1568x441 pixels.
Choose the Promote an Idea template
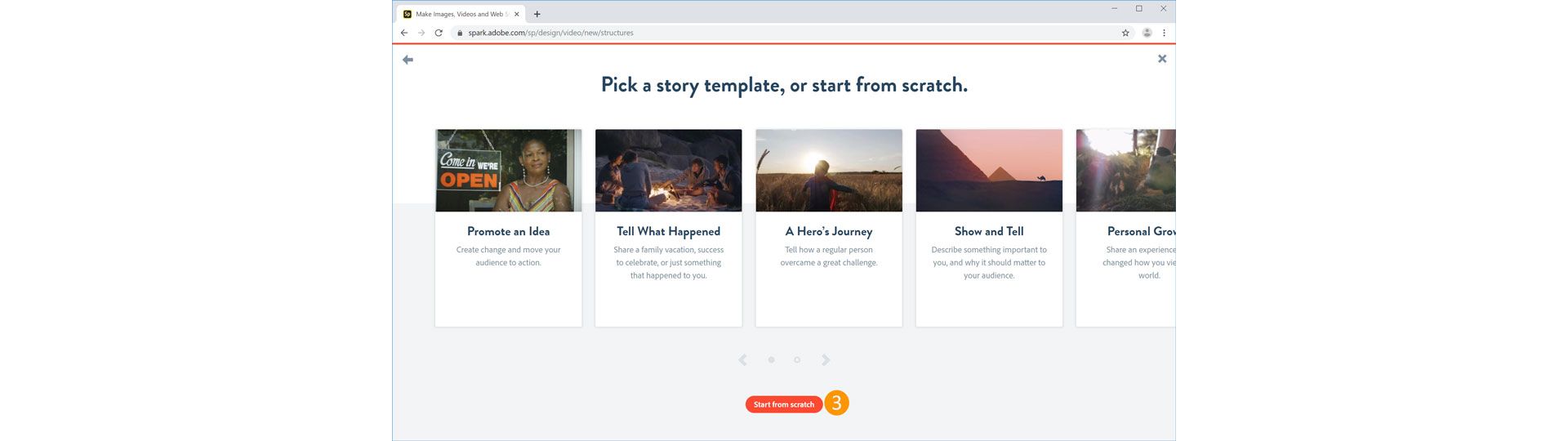coord(508,228)
